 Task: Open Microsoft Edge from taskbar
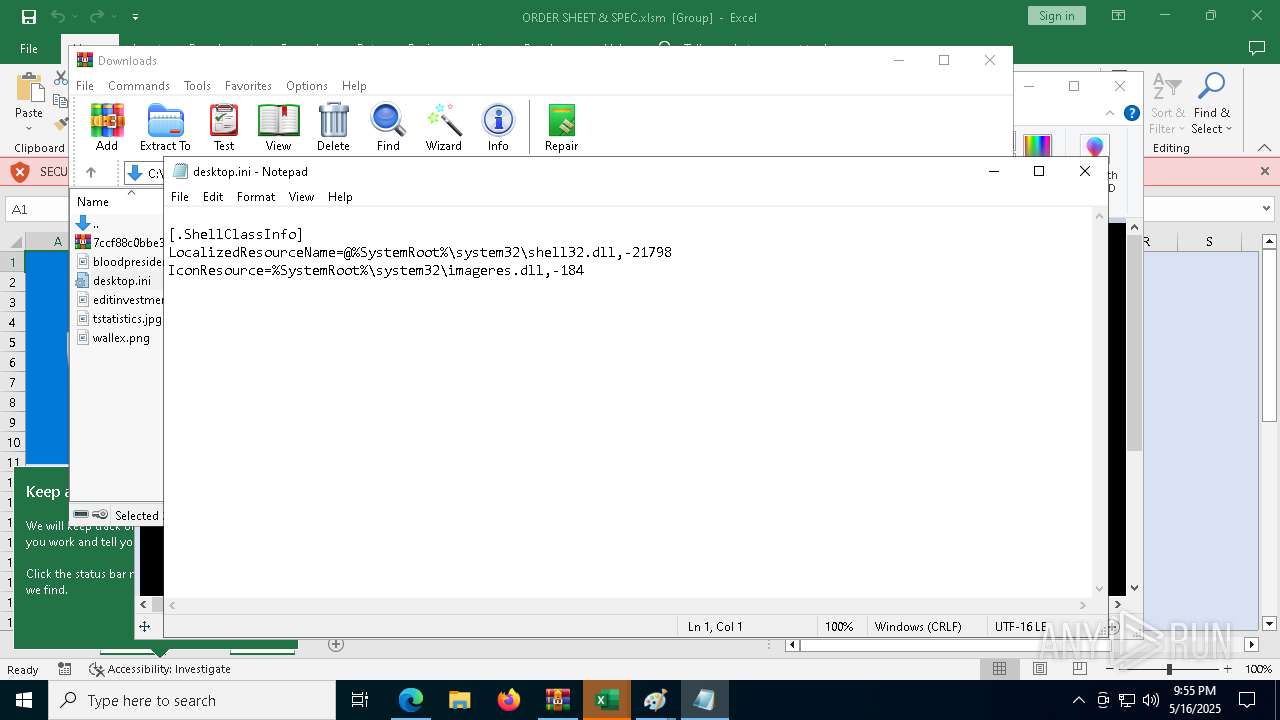coord(411,700)
